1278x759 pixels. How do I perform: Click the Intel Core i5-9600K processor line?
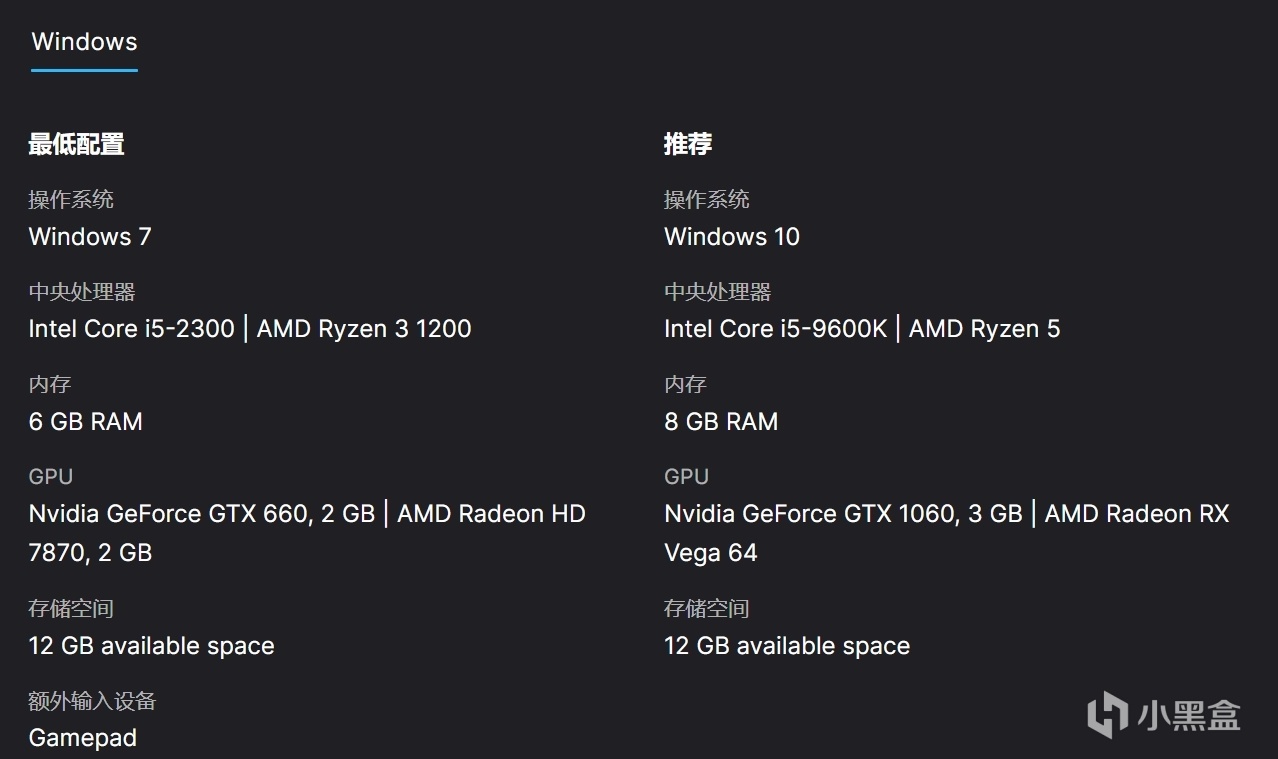pos(862,329)
